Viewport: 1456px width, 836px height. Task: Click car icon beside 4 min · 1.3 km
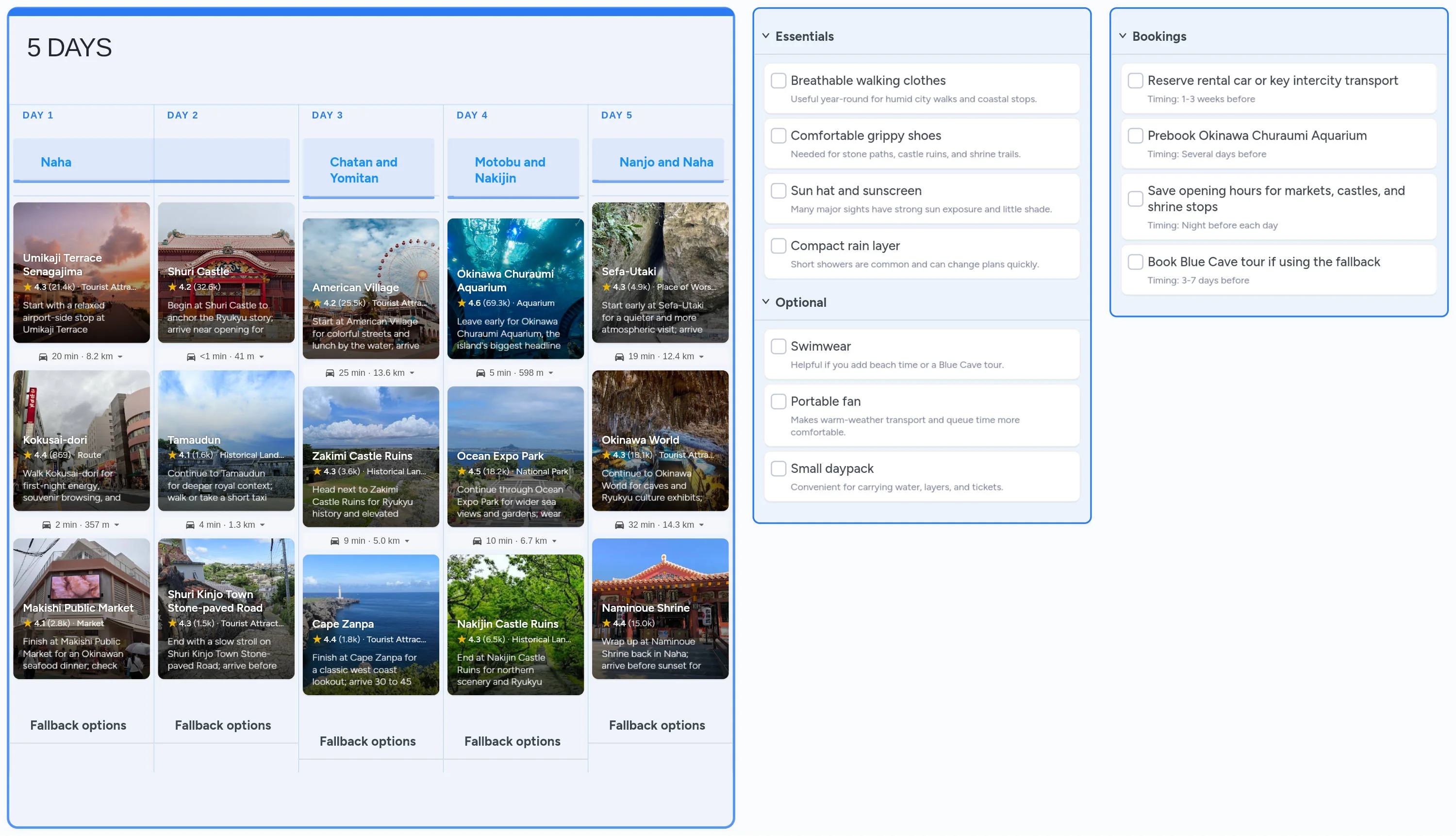tap(190, 525)
